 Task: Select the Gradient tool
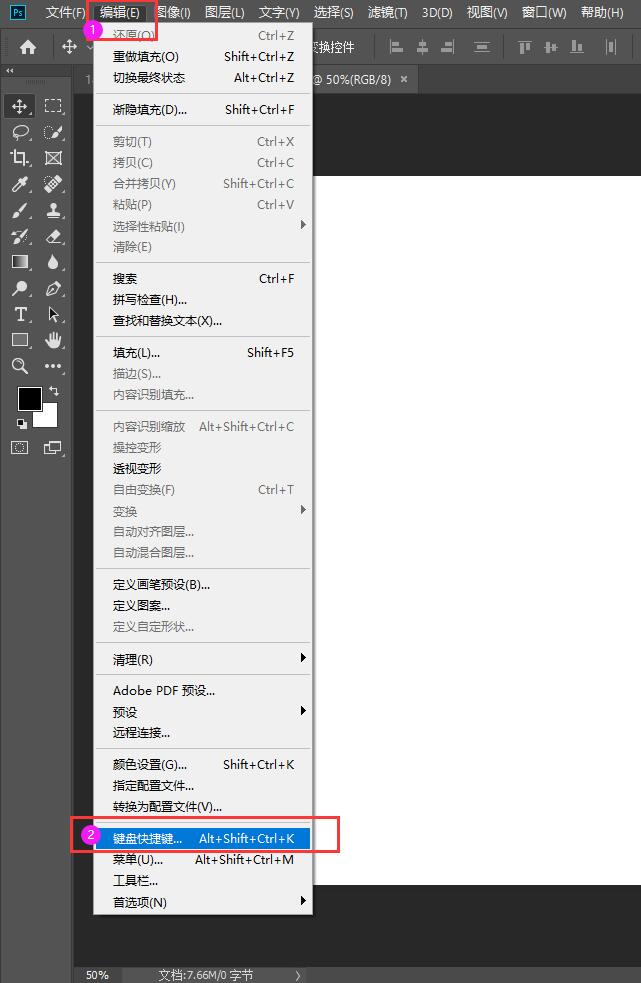coord(19,262)
